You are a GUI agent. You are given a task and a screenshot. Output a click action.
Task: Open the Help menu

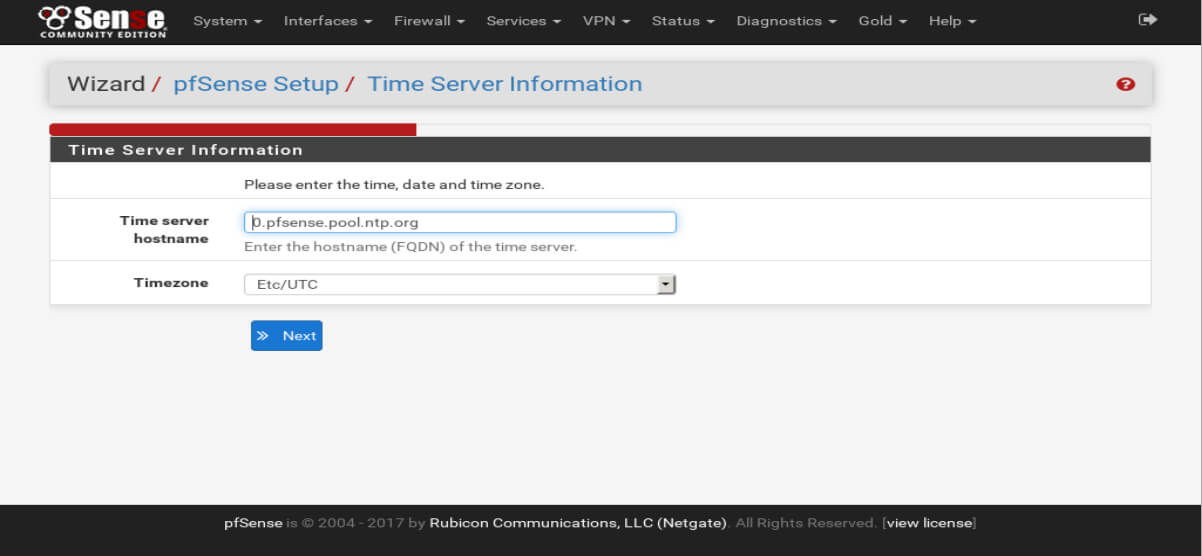coord(952,21)
